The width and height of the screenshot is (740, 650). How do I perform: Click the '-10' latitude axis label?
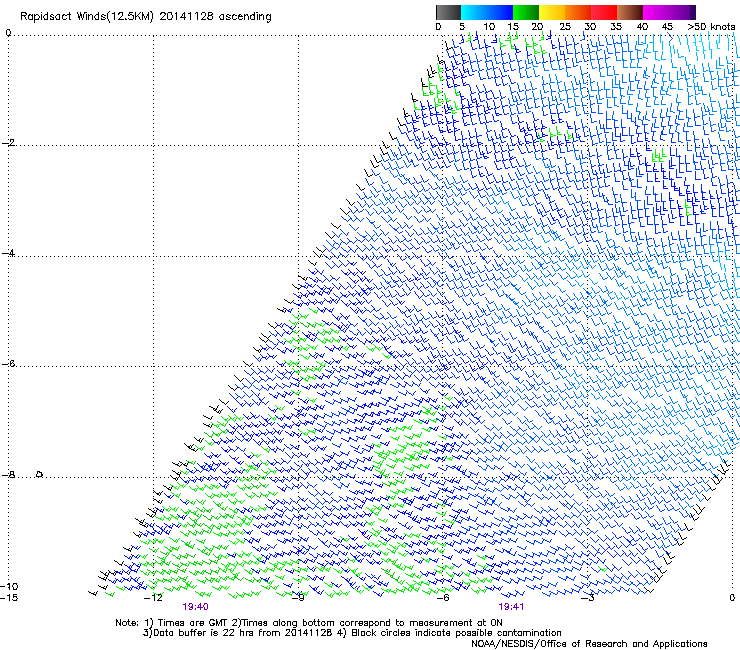point(9,586)
